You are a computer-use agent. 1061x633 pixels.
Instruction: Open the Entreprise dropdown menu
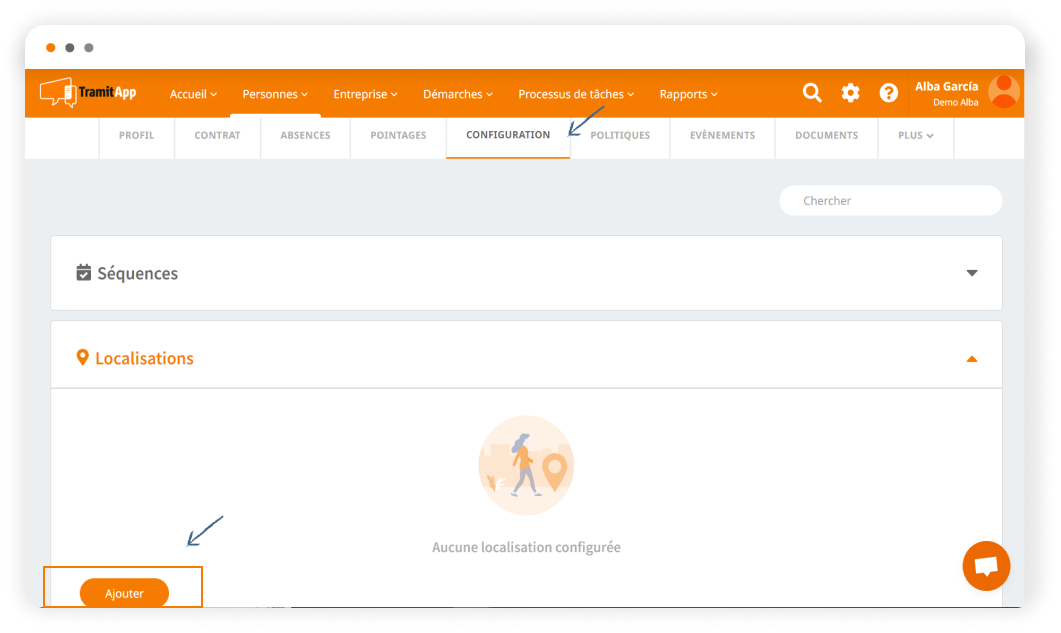(365, 94)
